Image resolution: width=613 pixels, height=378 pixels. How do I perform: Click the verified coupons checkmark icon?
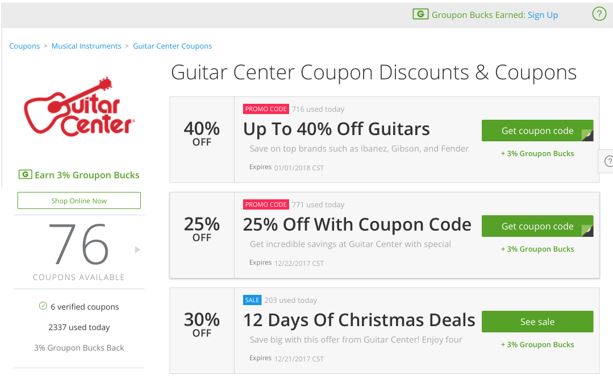point(43,306)
